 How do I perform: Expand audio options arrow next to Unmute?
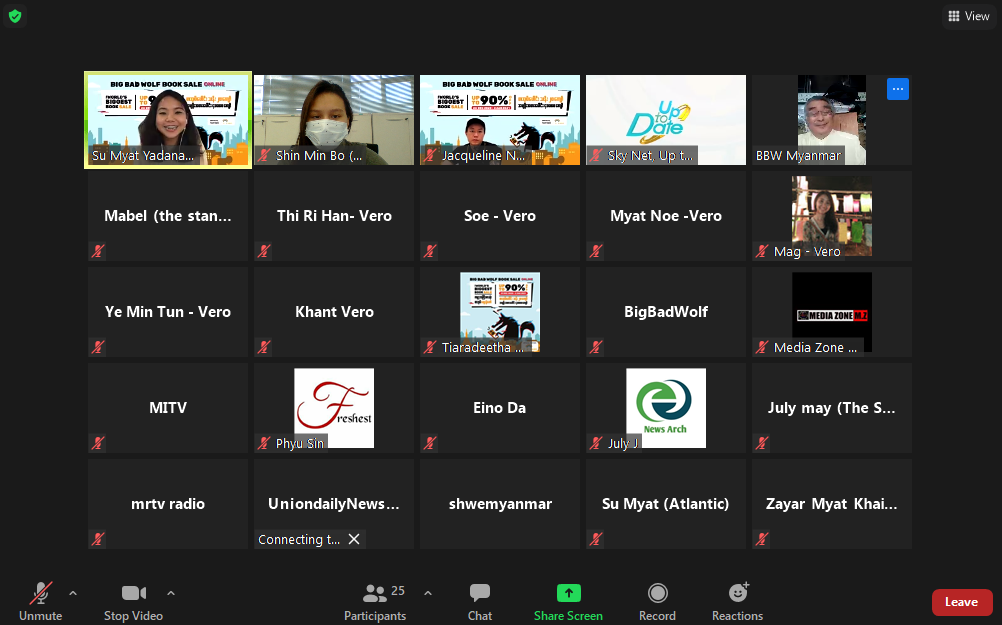[72, 593]
